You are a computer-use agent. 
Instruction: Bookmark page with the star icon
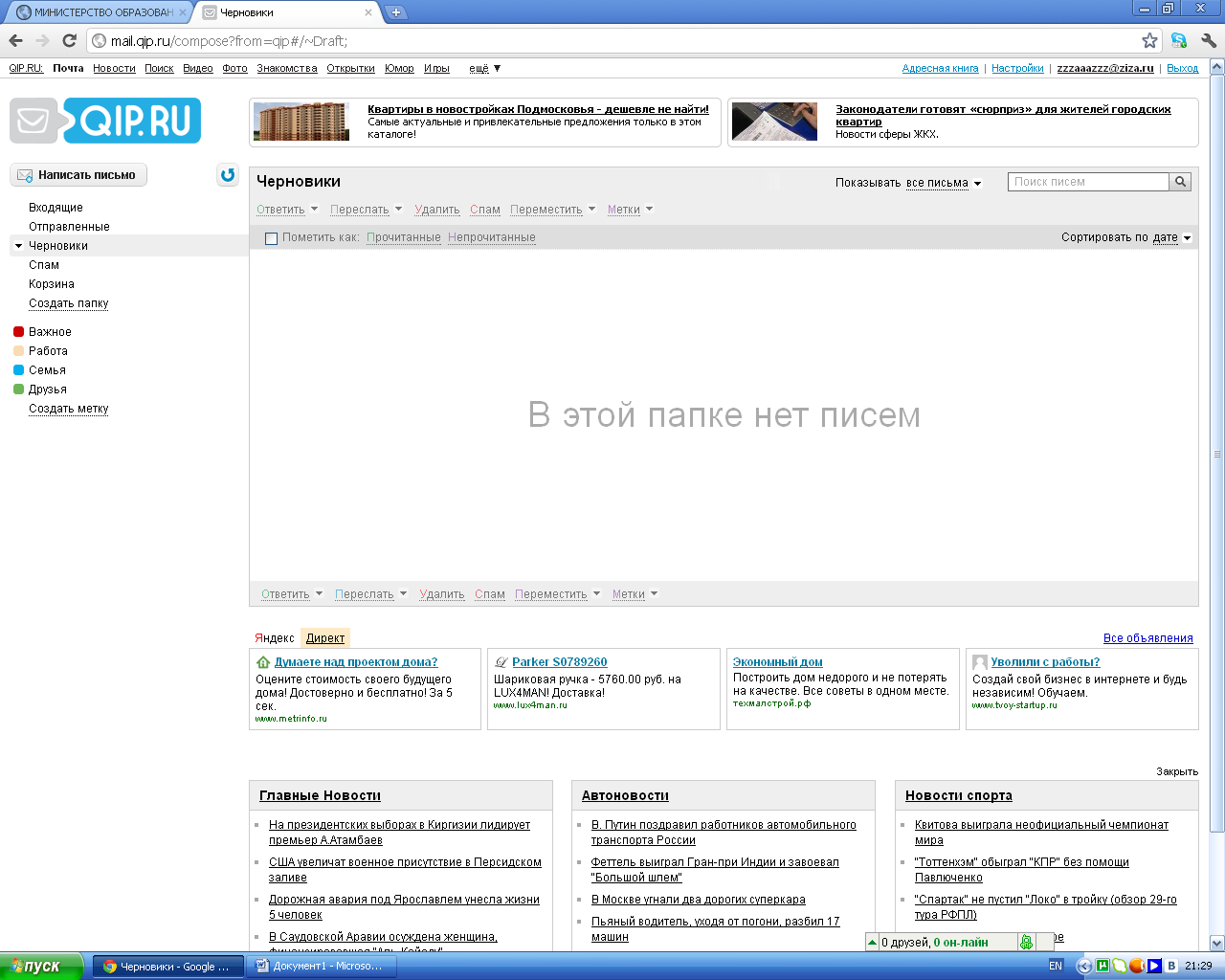click(1149, 40)
